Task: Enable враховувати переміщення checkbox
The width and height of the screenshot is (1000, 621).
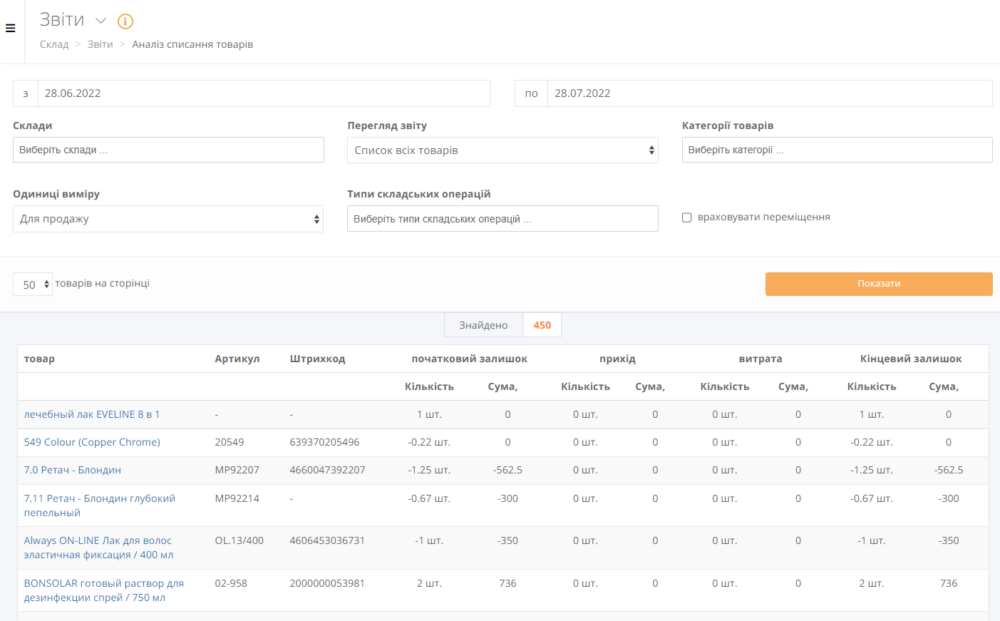Action: (687, 217)
